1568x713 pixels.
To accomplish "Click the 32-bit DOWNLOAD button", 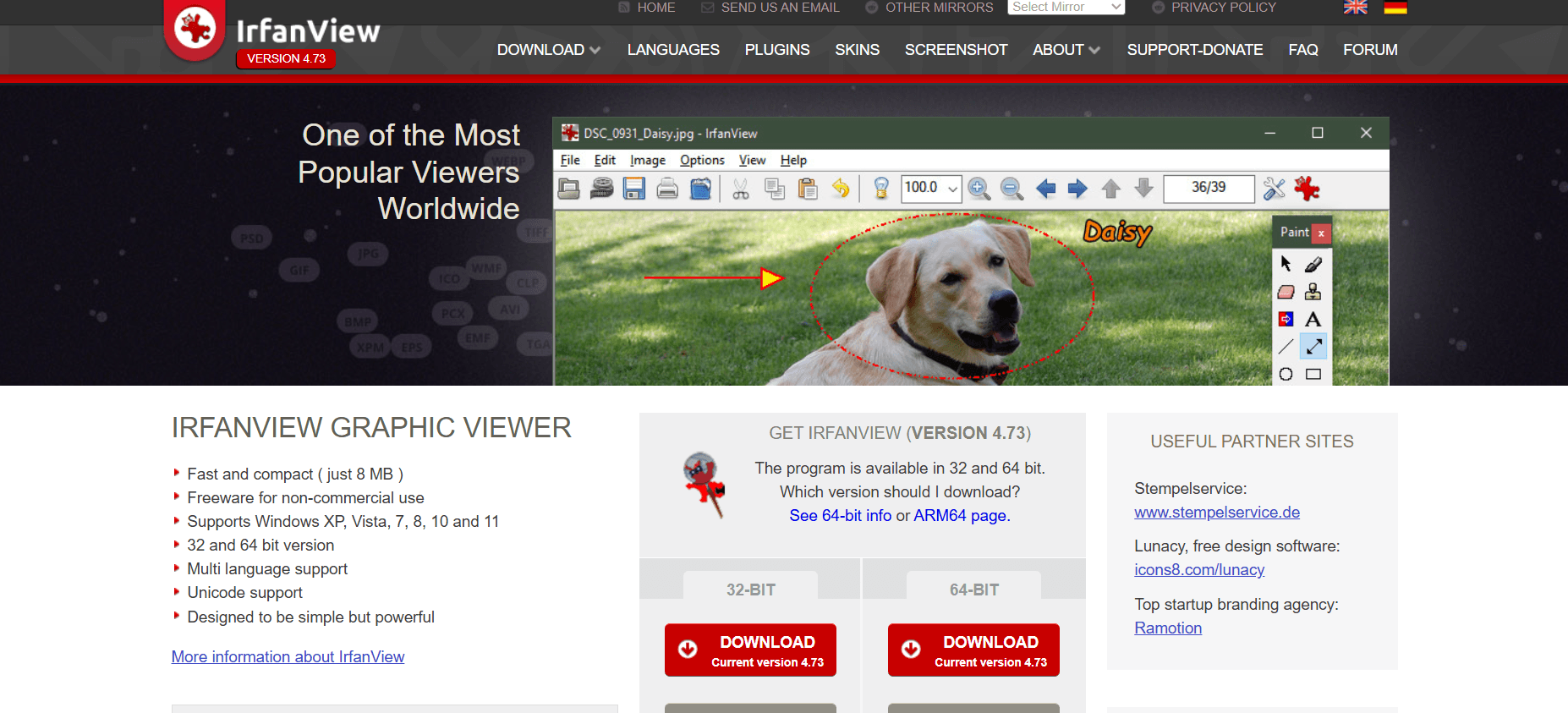I will coord(750,650).
